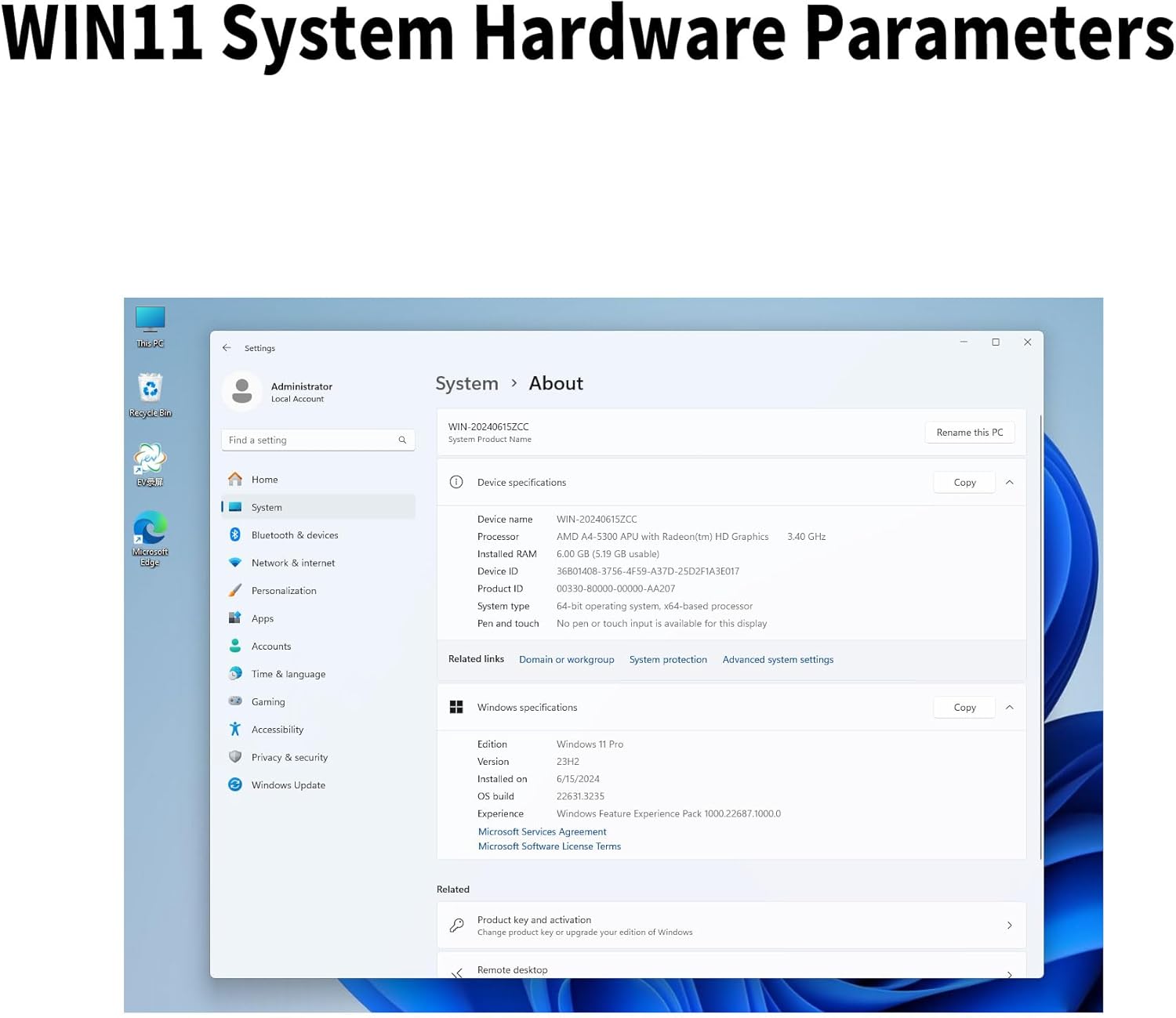This screenshot has height=1018, width=1176.
Task: Collapse the Device specifications section
Action: point(1010,483)
